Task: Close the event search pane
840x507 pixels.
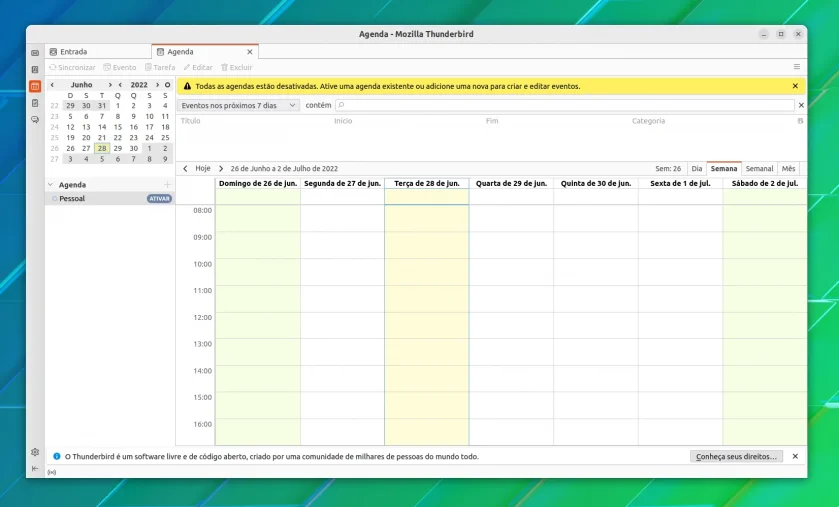Action: 801,105
